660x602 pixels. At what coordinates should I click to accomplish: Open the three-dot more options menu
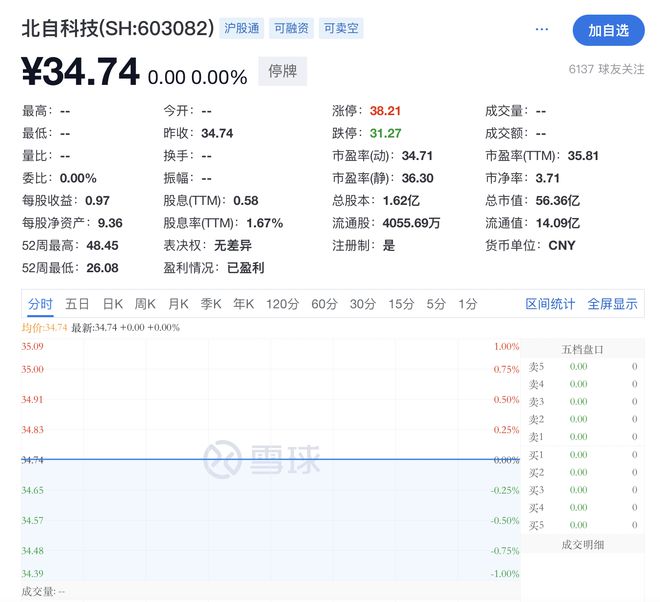click(541, 29)
